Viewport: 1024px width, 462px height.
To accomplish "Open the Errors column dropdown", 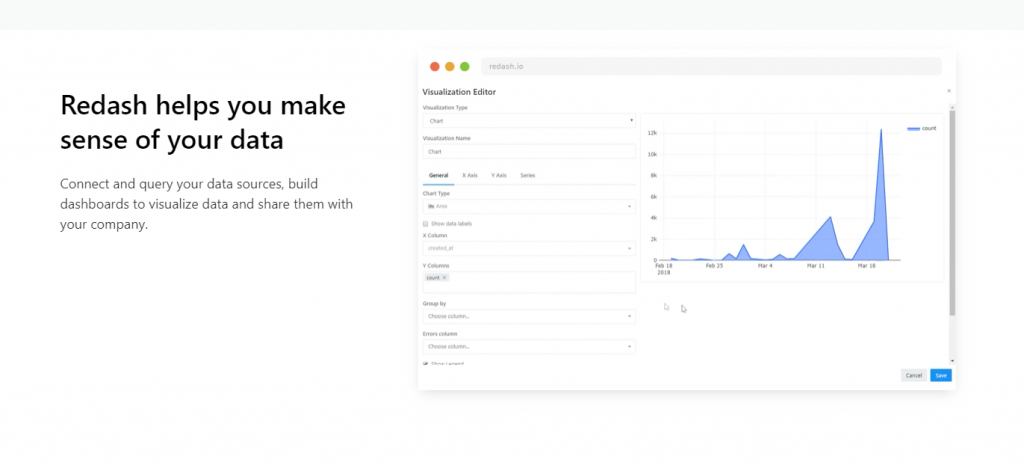I will point(529,346).
